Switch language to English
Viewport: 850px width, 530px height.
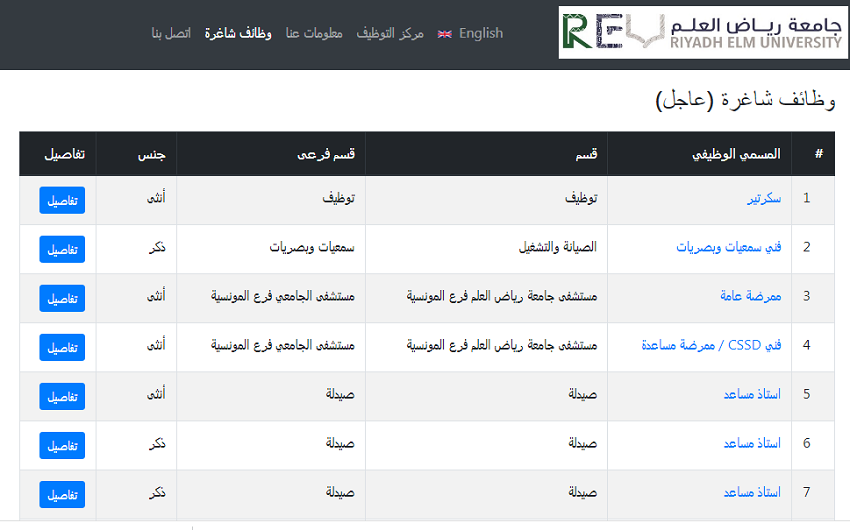480,33
